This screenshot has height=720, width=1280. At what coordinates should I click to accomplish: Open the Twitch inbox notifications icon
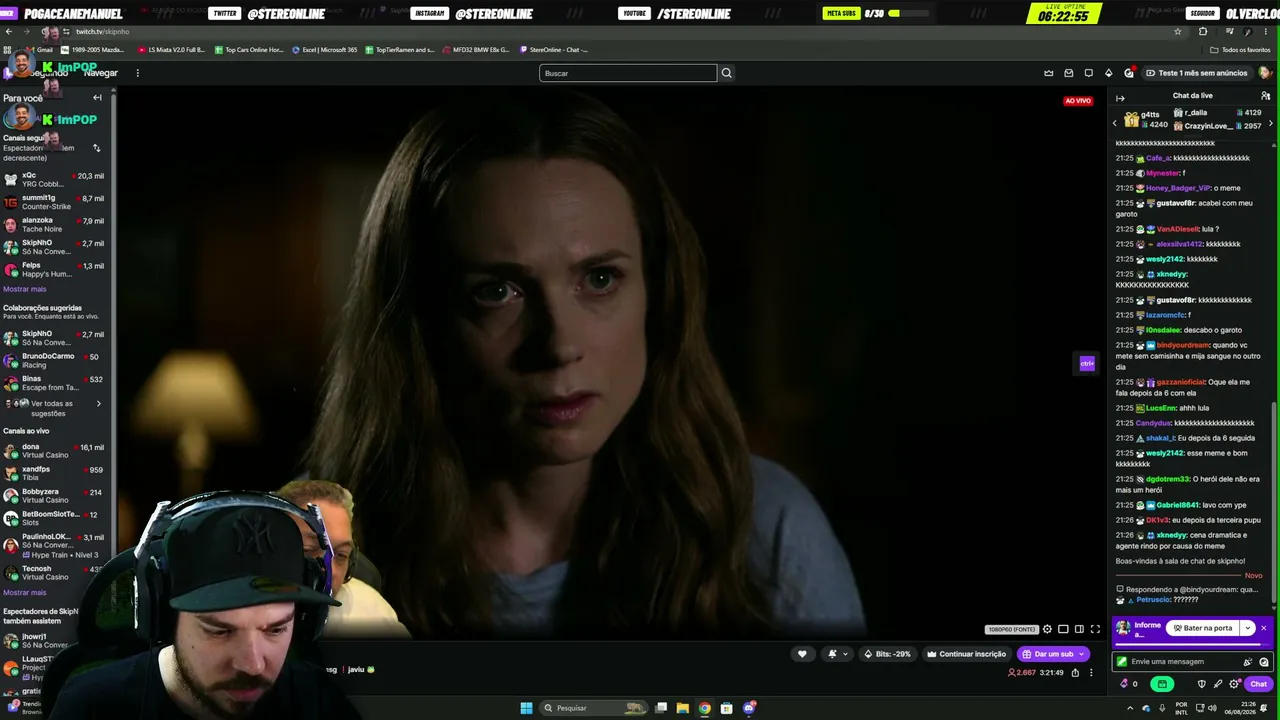coord(1069,73)
